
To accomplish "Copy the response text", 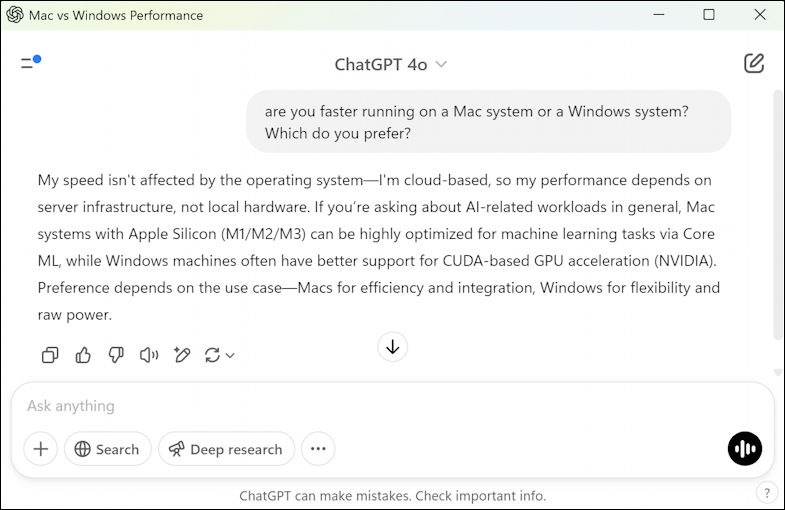I will coord(50,355).
